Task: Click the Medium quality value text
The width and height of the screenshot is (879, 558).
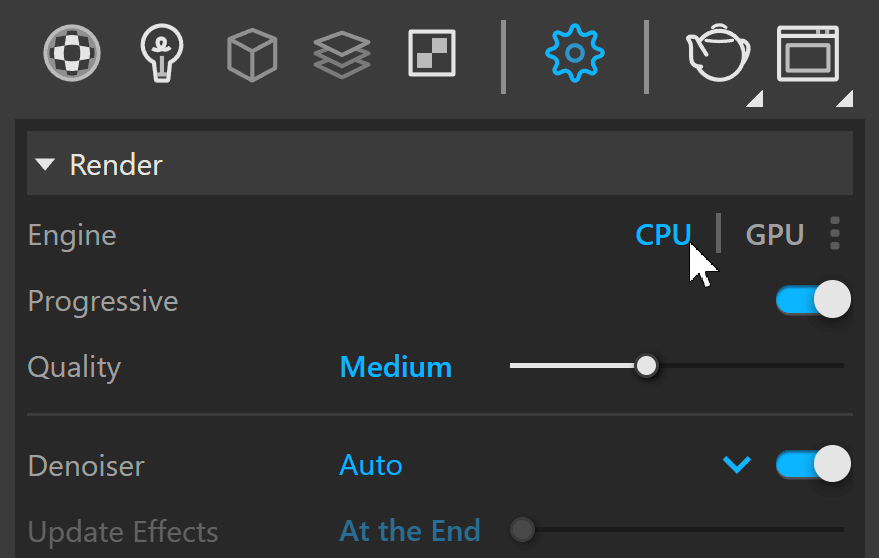Action: tap(396, 367)
